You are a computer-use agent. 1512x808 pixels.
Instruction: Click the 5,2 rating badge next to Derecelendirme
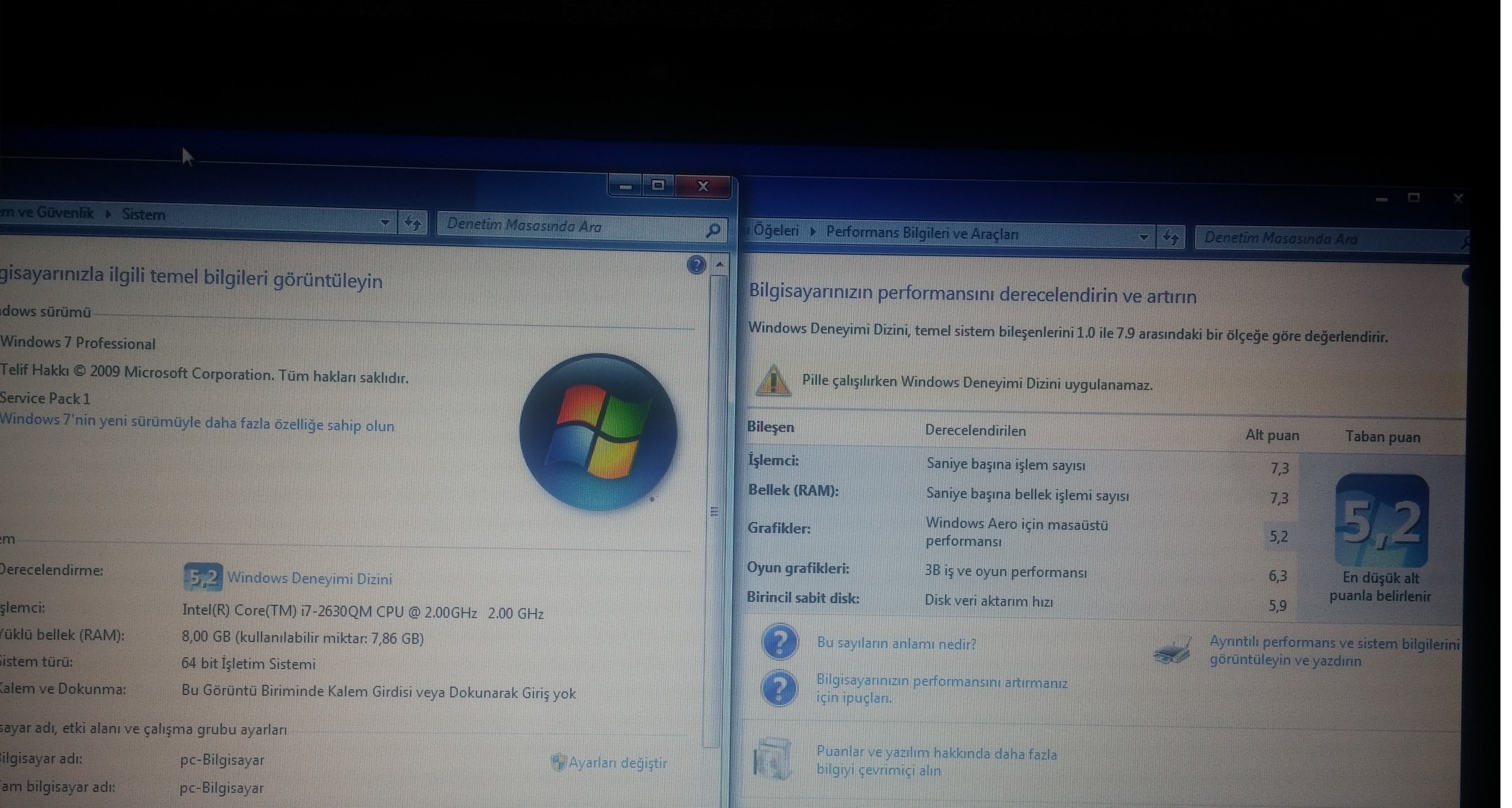point(203,577)
